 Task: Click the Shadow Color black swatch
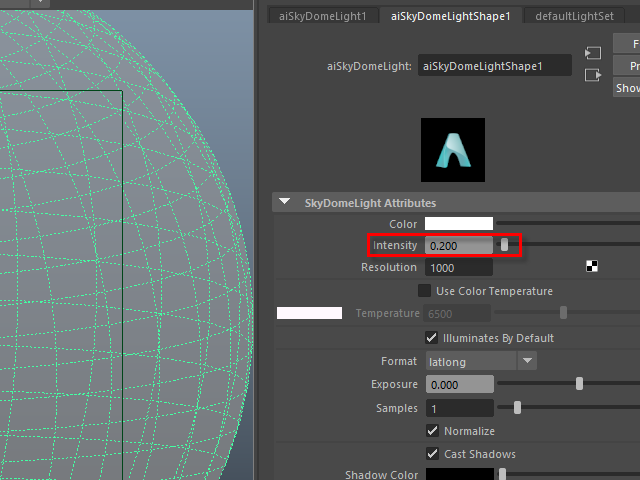(x=459, y=474)
